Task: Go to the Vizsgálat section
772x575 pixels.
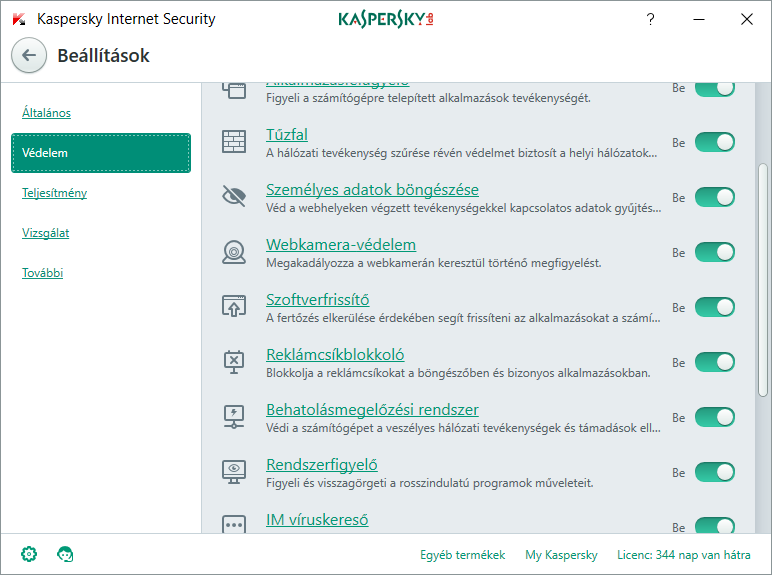Action: click(46, 233)
